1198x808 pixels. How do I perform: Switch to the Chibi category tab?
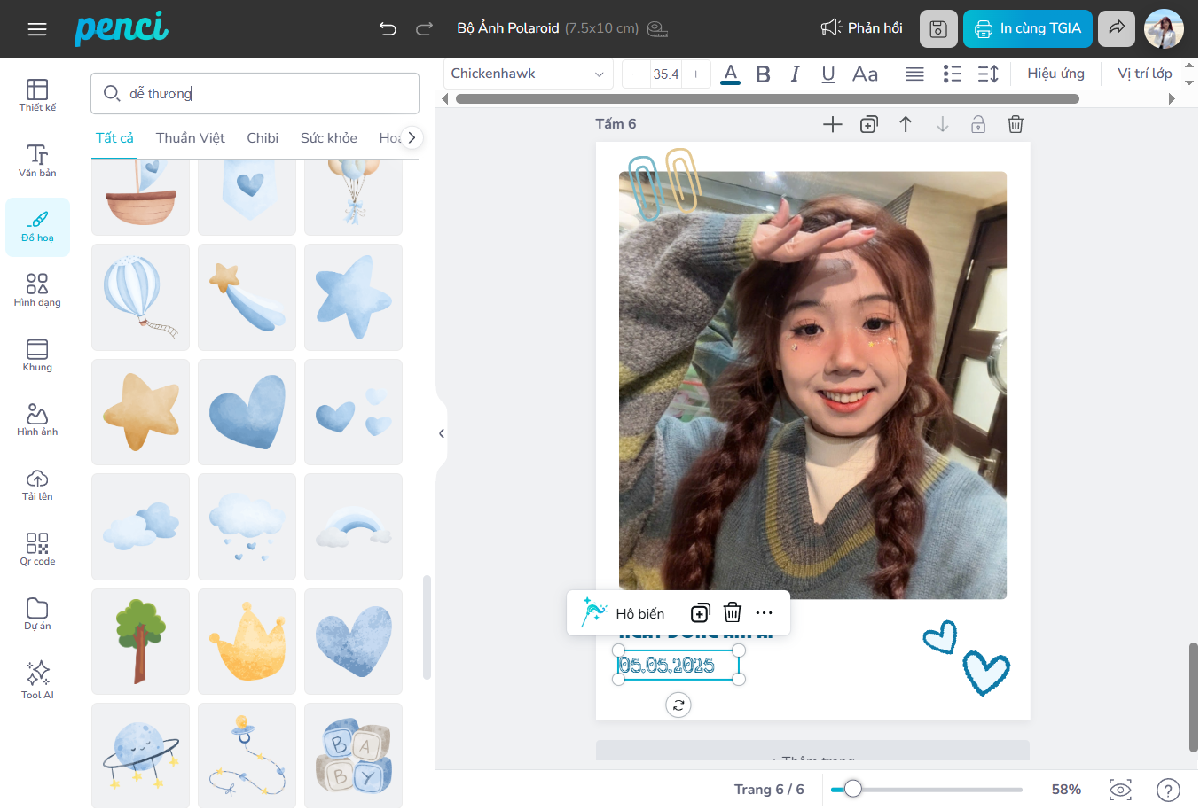pyautogui.click(x=262, y=138)
